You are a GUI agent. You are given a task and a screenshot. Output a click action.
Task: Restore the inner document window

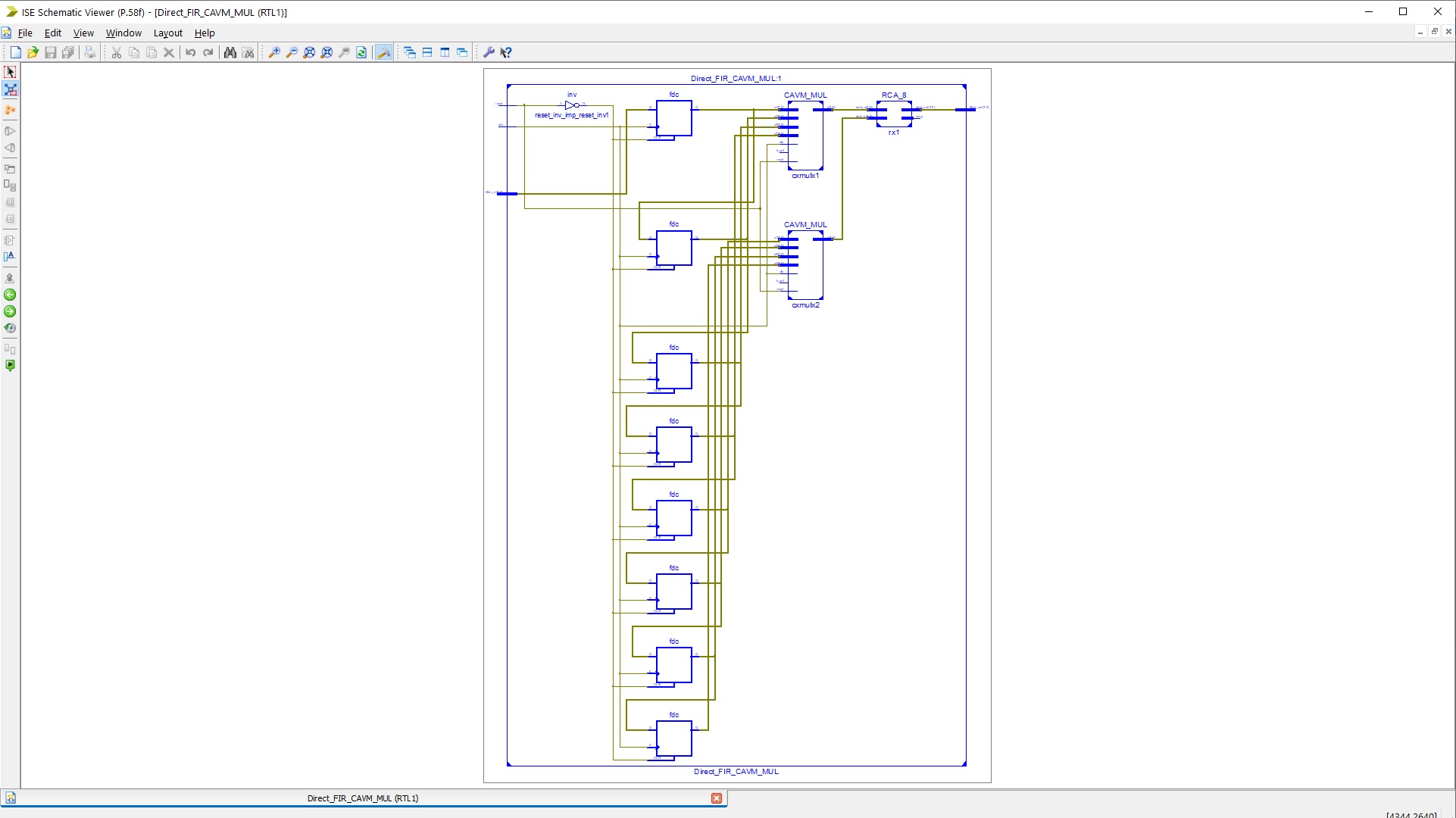pos(1434,32)
